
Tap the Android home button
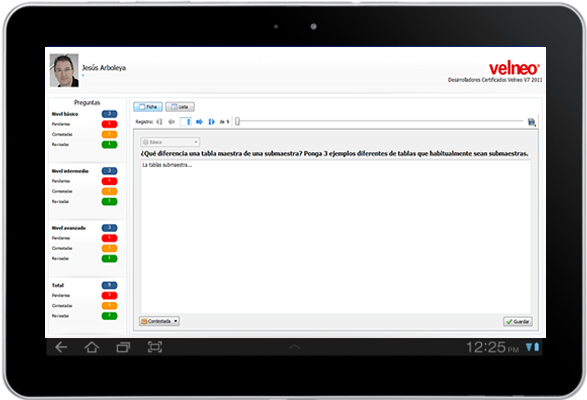(92, 347)
